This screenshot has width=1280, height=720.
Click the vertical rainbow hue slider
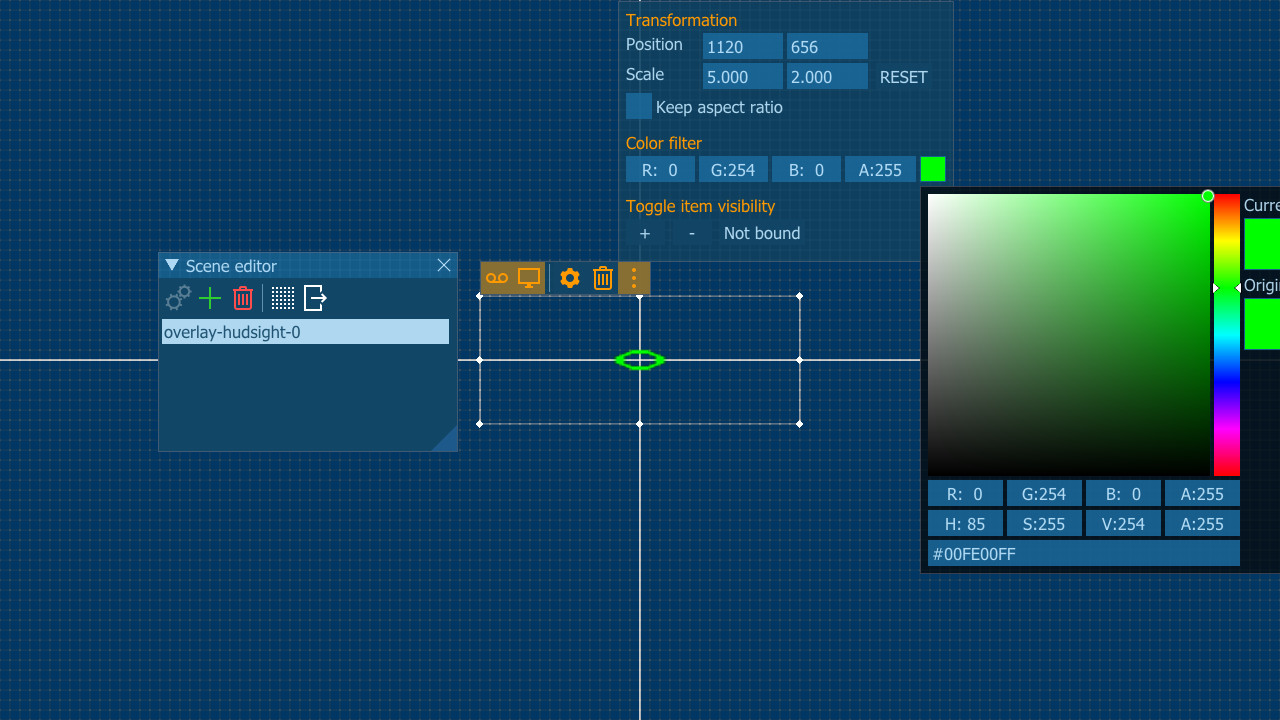coord(1226,335)
